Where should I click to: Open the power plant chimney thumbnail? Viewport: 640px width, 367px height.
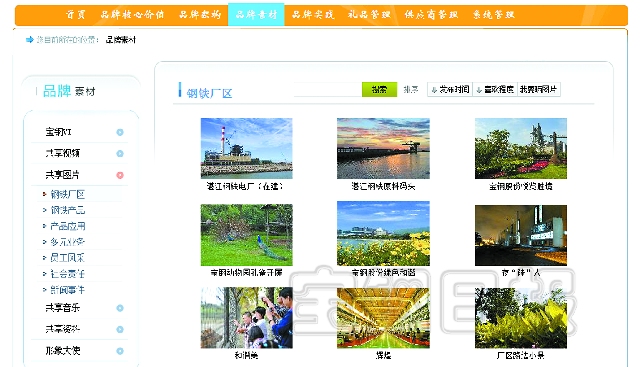click(x=247, y=148)
